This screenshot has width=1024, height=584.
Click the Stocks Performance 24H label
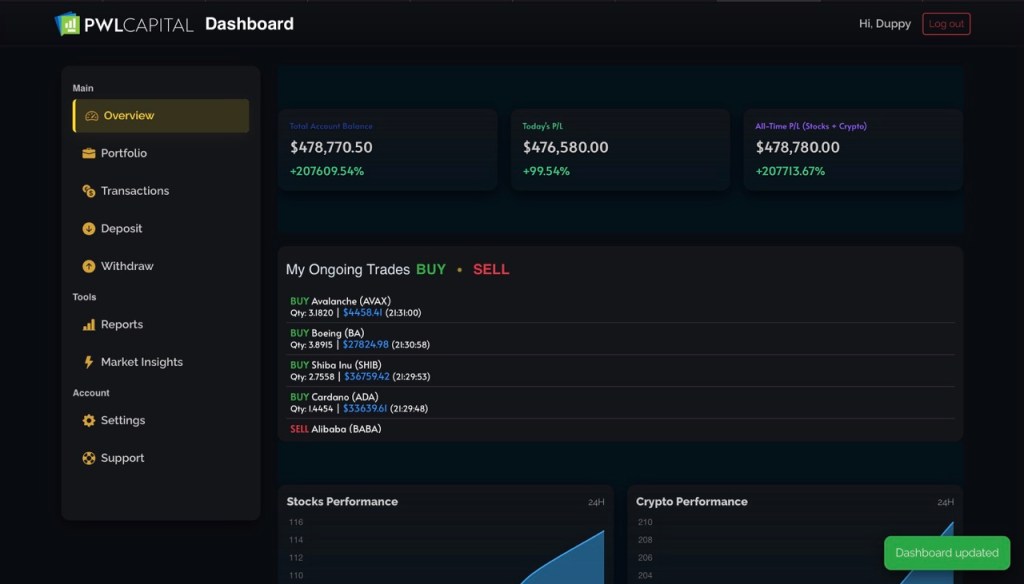tap(596, 502)
